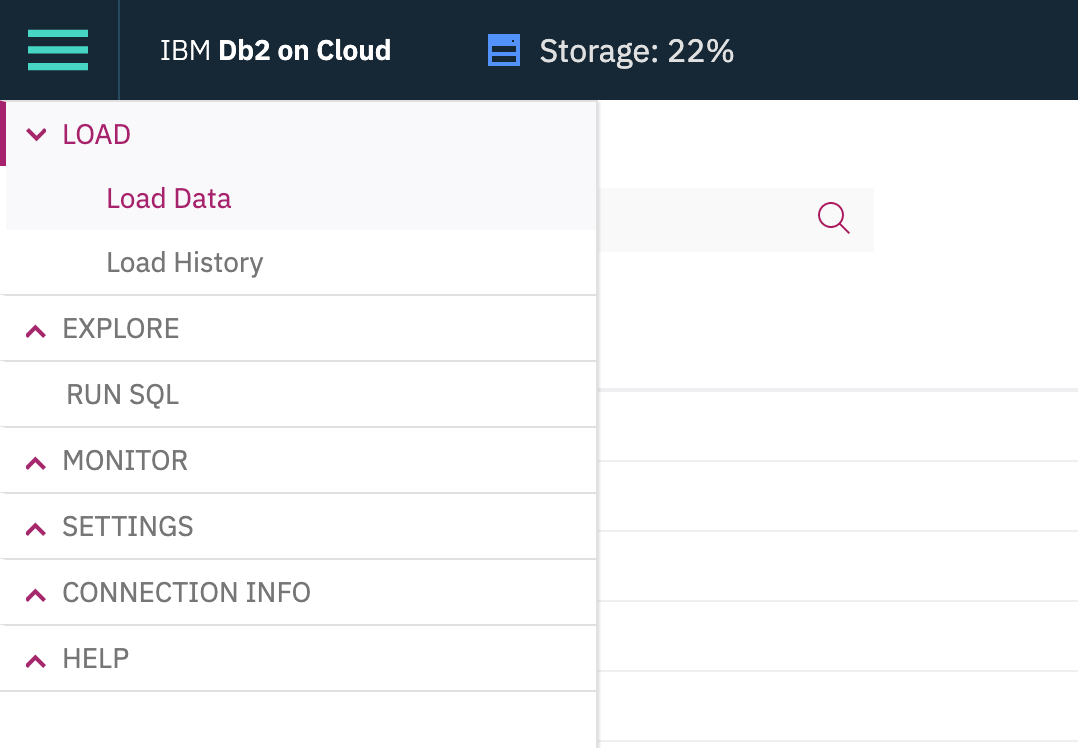Open the RUN SQL menu item
This screenshot has height=748, width=1078.
tap(123, 395)
